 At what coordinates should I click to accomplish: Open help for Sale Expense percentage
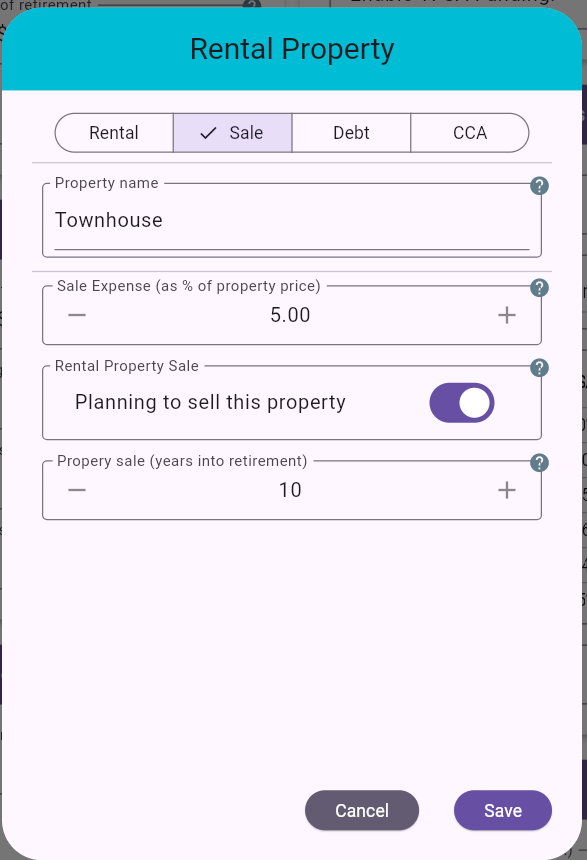pos(539,287)
